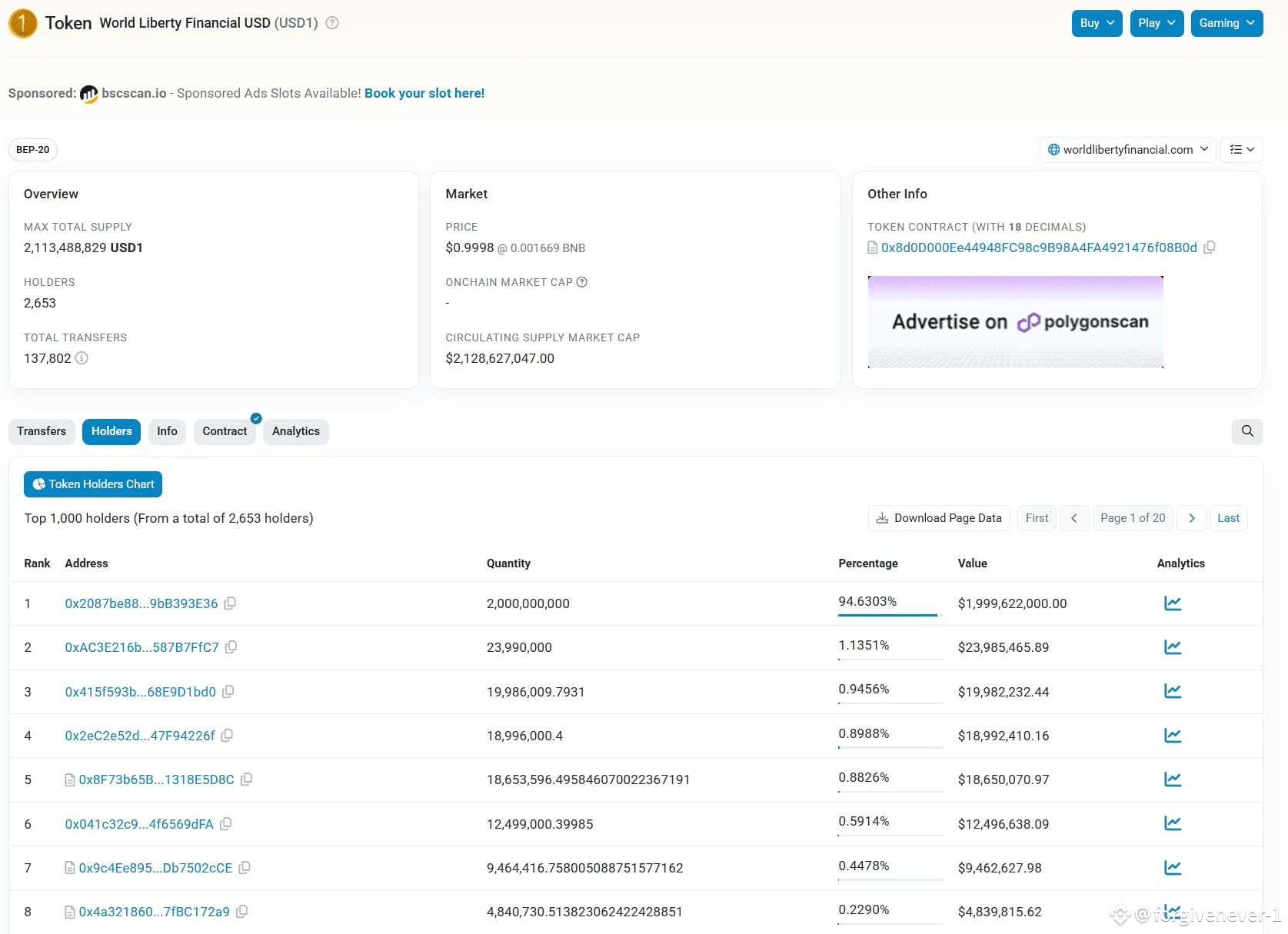Expand the Buy dropdown
The height and width of the screenshot is (934, 1288).
tap(1097, 23)
